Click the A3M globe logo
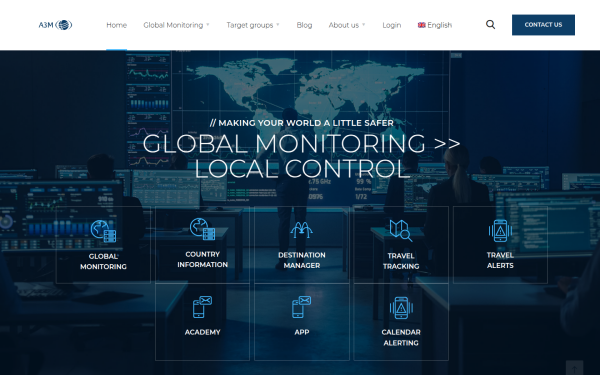The image size is (600, 375). coord(55,25)
